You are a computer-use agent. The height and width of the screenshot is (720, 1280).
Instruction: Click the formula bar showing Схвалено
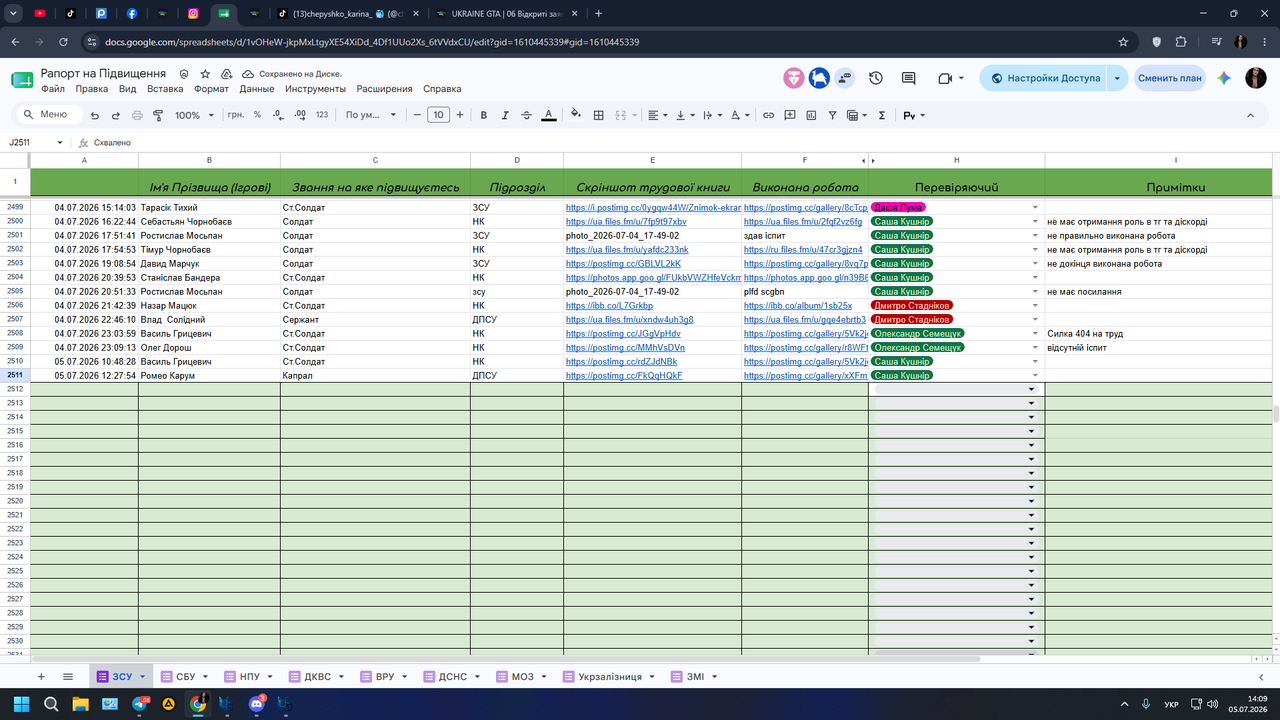coord(680,143)
